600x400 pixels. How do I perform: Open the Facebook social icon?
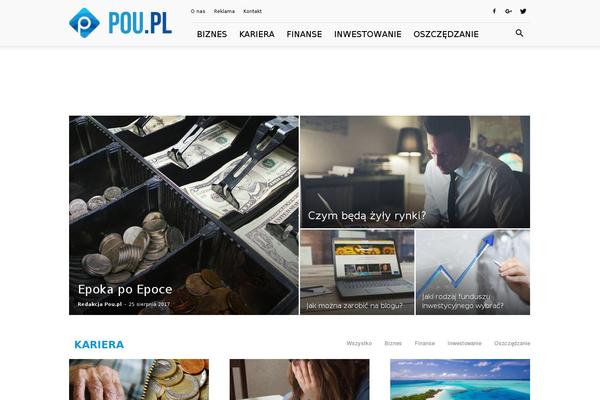(494, 11)
